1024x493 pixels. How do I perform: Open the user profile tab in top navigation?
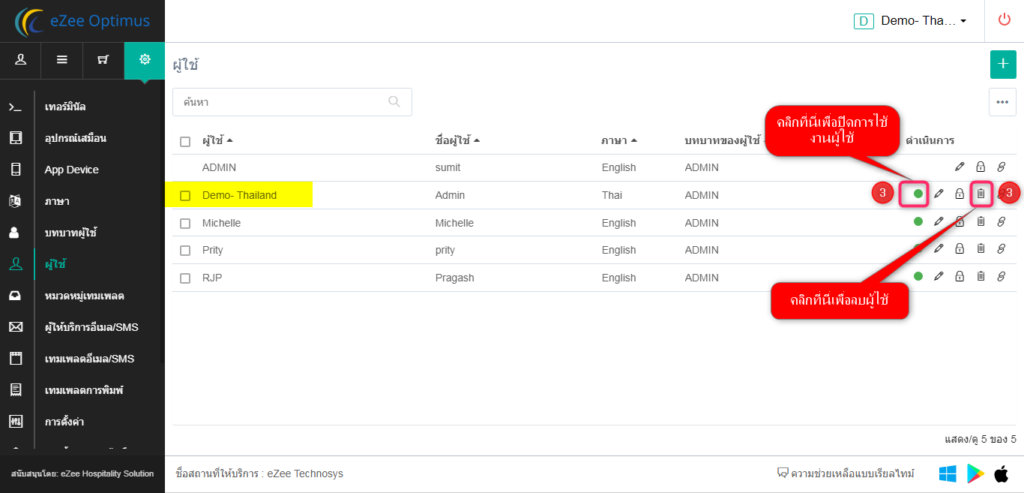click(20, 59)
